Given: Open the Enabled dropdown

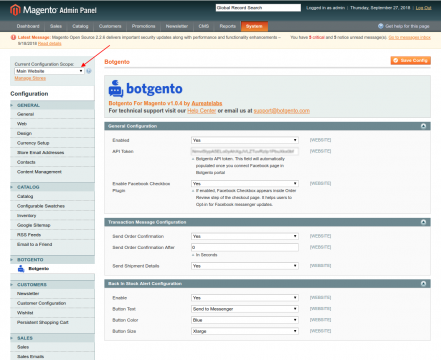Looking at the screenshot, I should (x=245, y=140).
